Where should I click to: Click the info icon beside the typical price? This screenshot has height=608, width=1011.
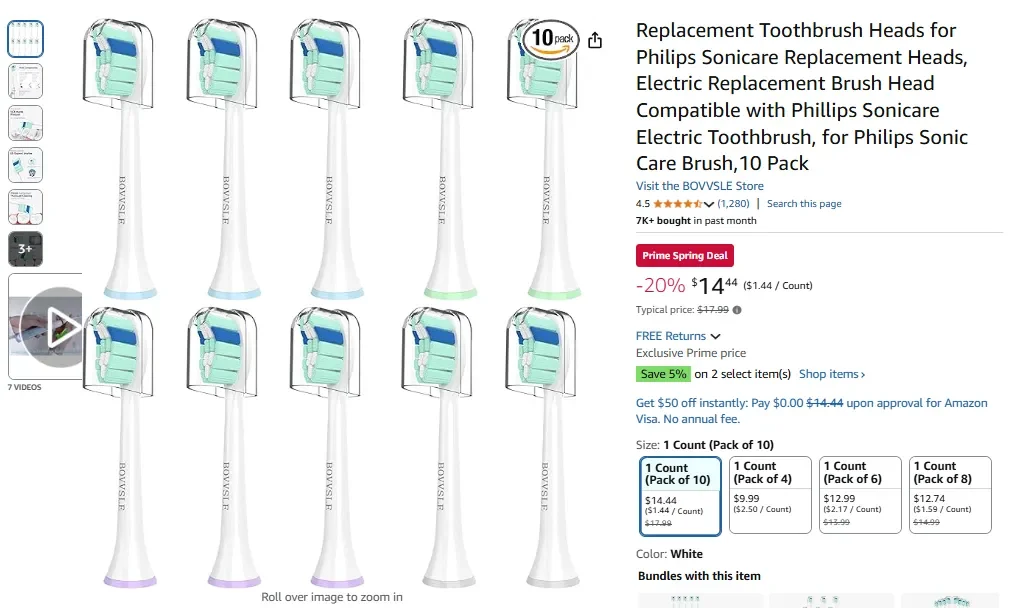point(736,311)
